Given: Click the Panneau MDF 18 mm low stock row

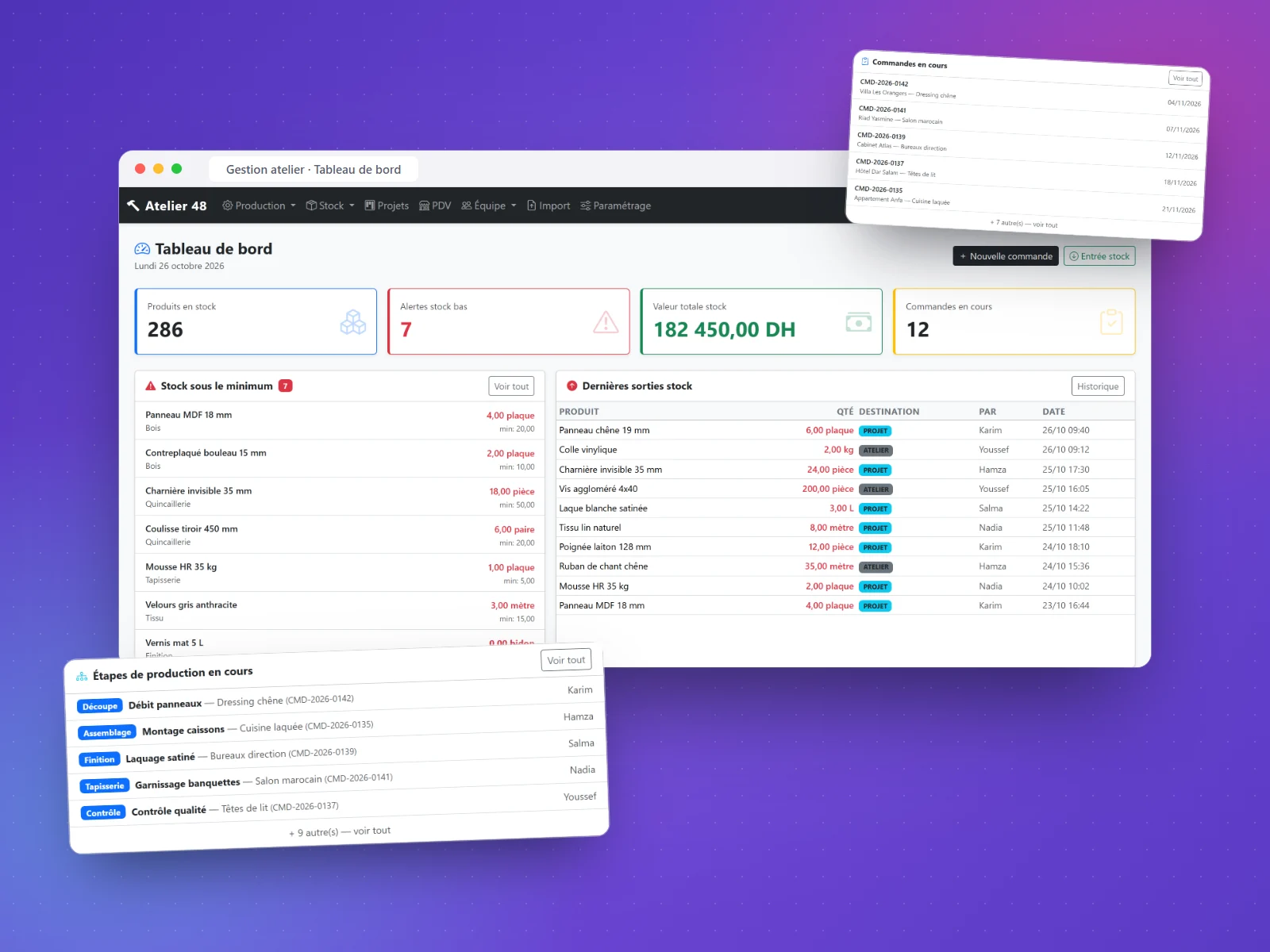Looking at the screenshot, I should coord(340,420).
